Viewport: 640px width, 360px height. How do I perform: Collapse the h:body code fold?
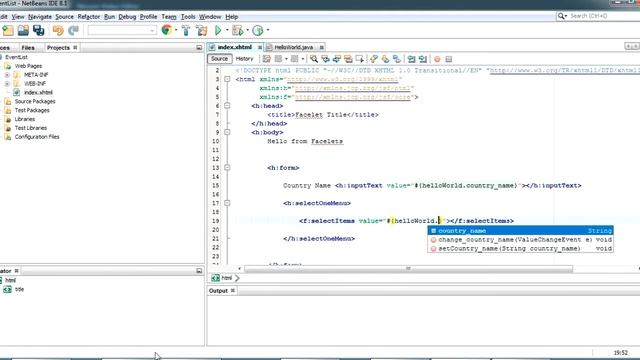pyautogui.click(x=227, y=132)
